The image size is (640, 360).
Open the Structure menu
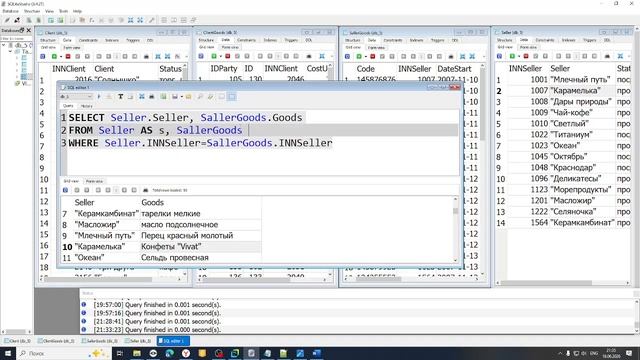(x=32, y=11)
